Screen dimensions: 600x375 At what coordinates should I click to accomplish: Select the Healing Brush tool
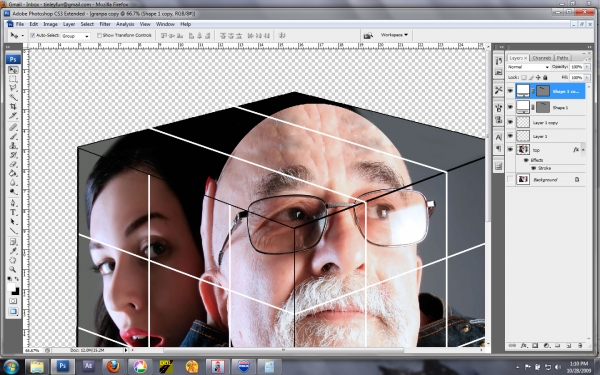pyautogui.click(x=13, y=127)
